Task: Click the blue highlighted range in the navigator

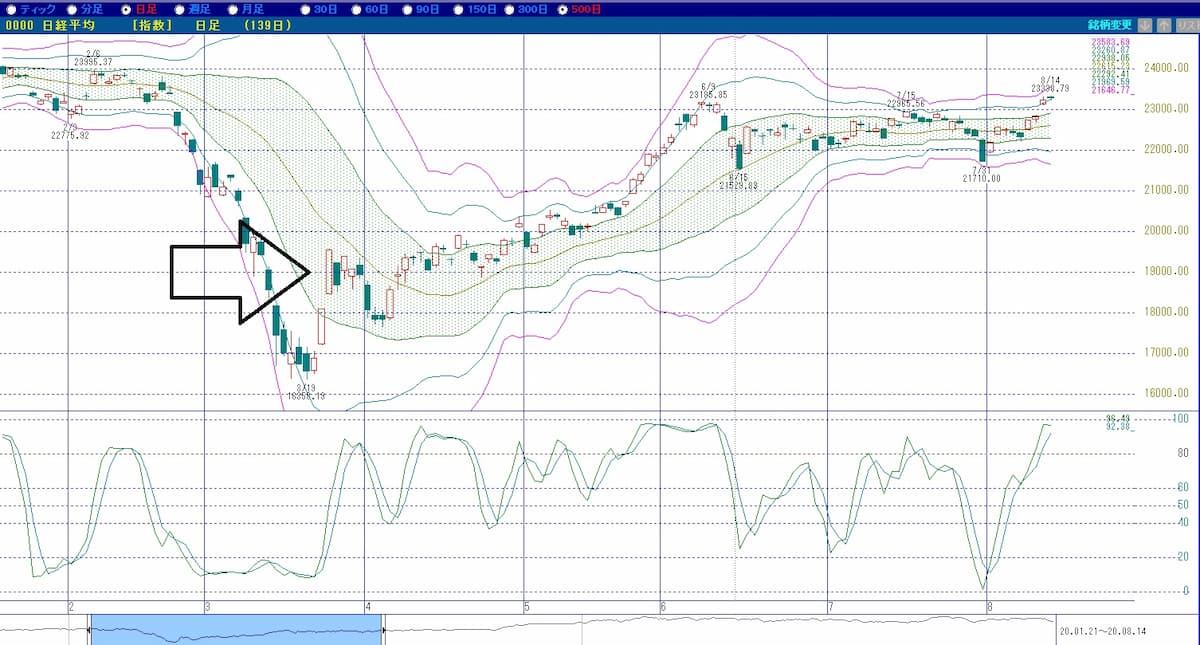Action: click(236, 630)
